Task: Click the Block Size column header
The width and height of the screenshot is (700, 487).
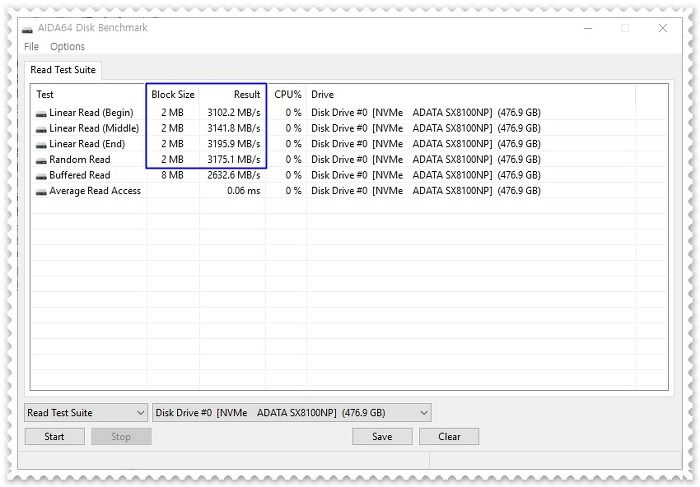Action: pos(173,95)
